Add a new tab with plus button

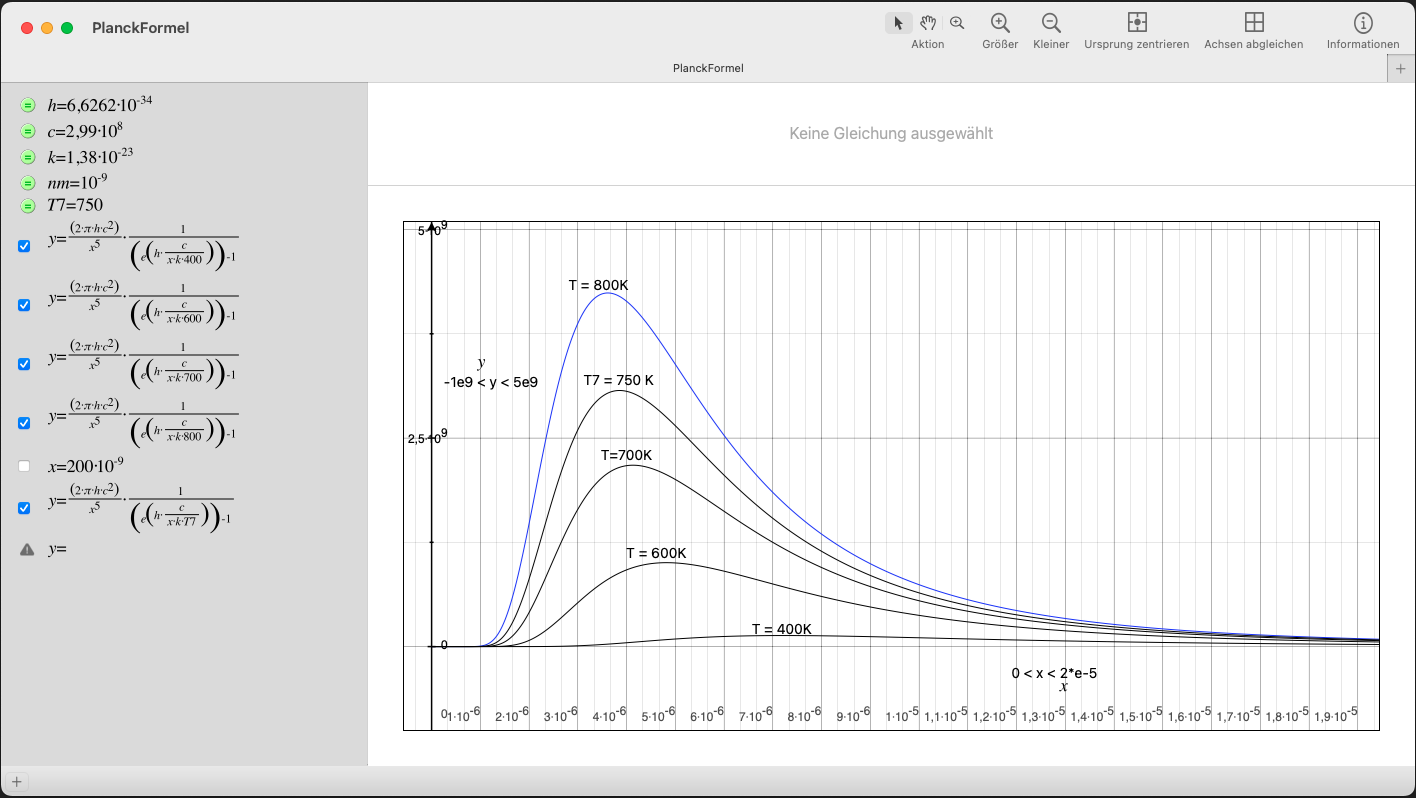click(x=1401, y=68)
